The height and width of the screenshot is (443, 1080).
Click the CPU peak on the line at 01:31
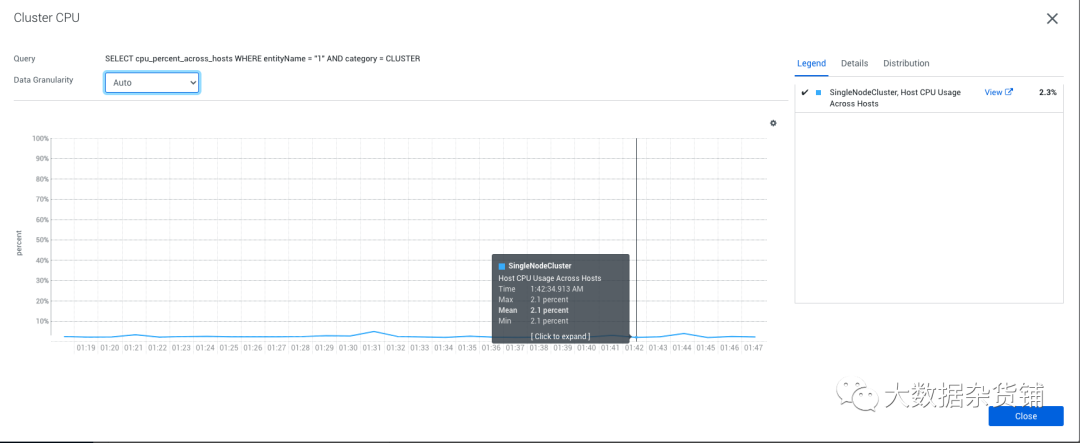click(373, 331)
